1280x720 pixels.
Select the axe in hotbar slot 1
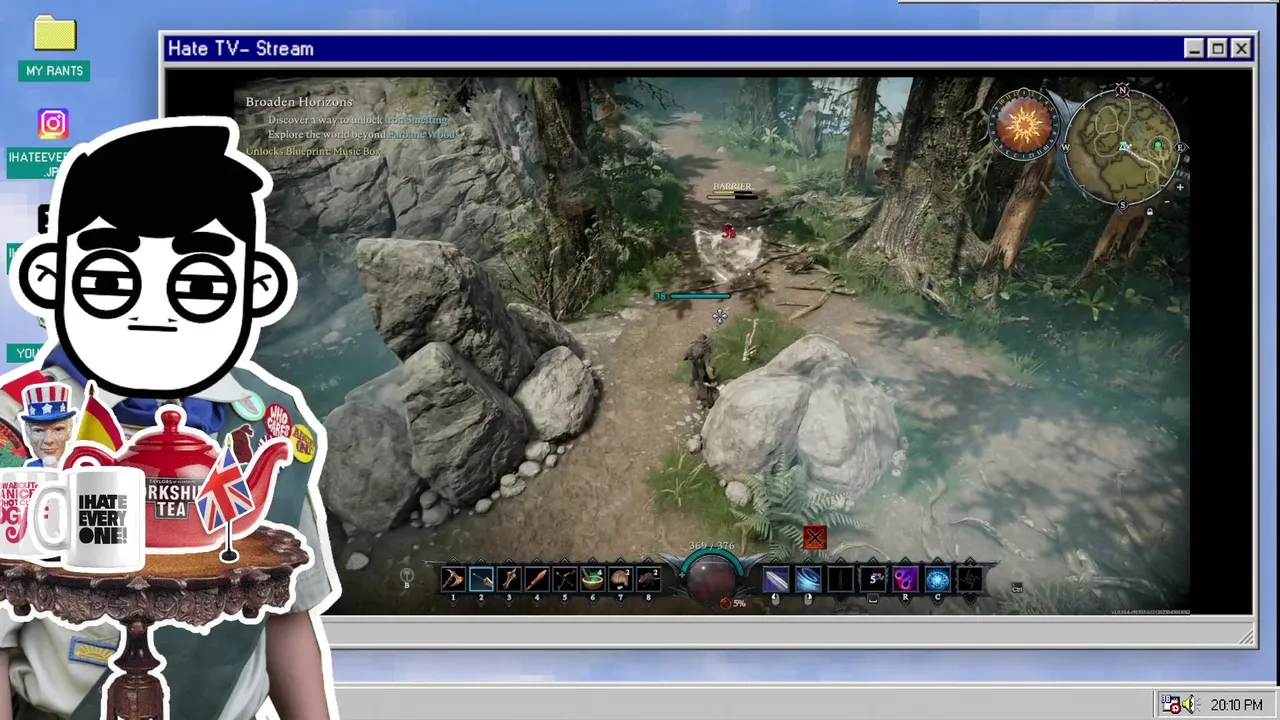tap(453, 579)
